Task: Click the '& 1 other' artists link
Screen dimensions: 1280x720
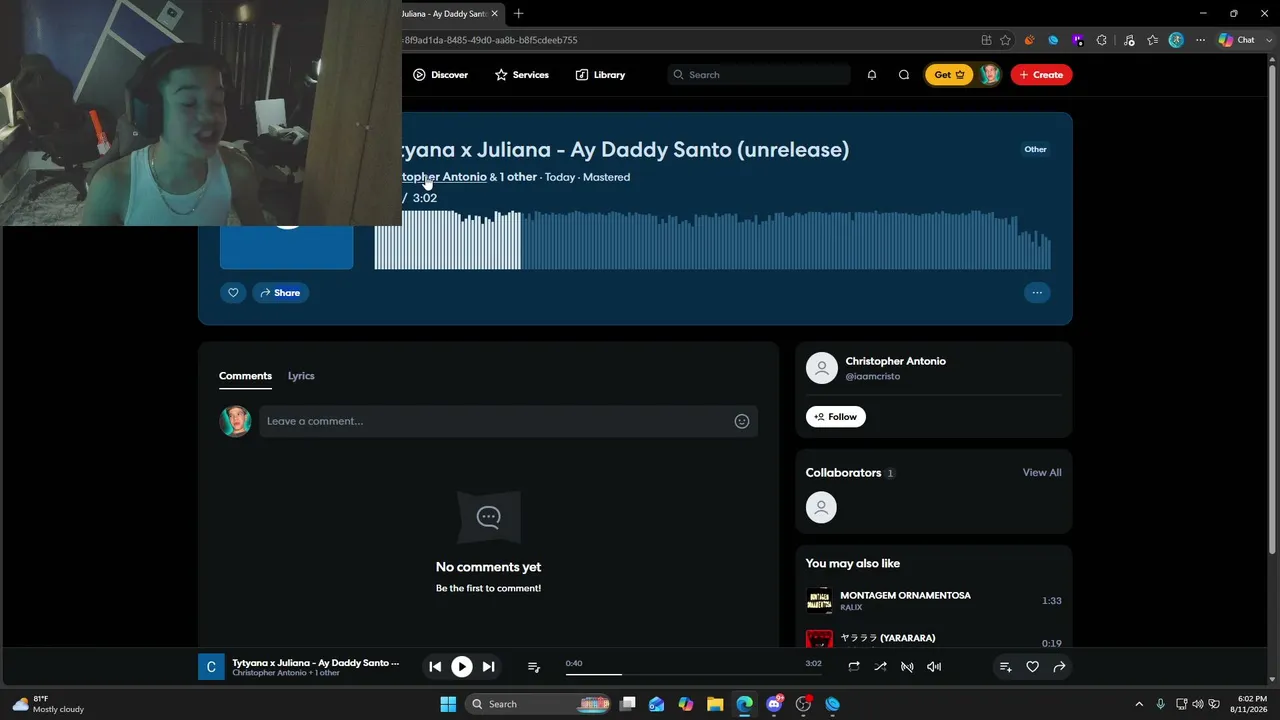Action: (x=513, y=177)
